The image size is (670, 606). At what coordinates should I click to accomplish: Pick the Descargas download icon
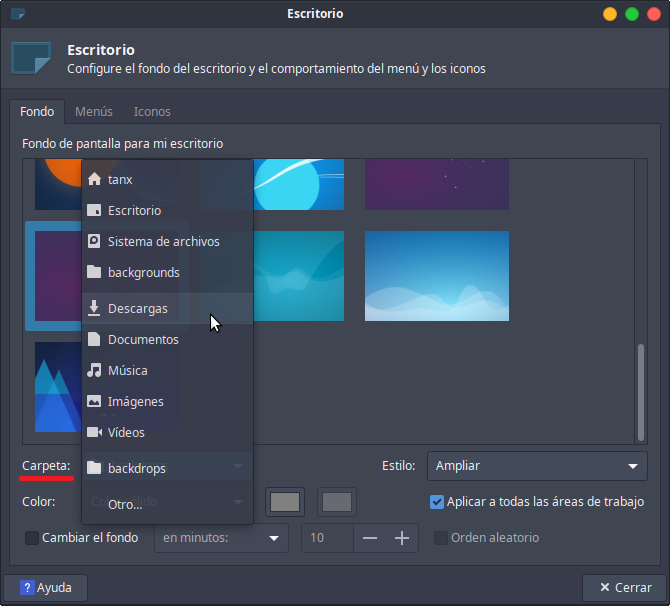(x=94, y=308)
